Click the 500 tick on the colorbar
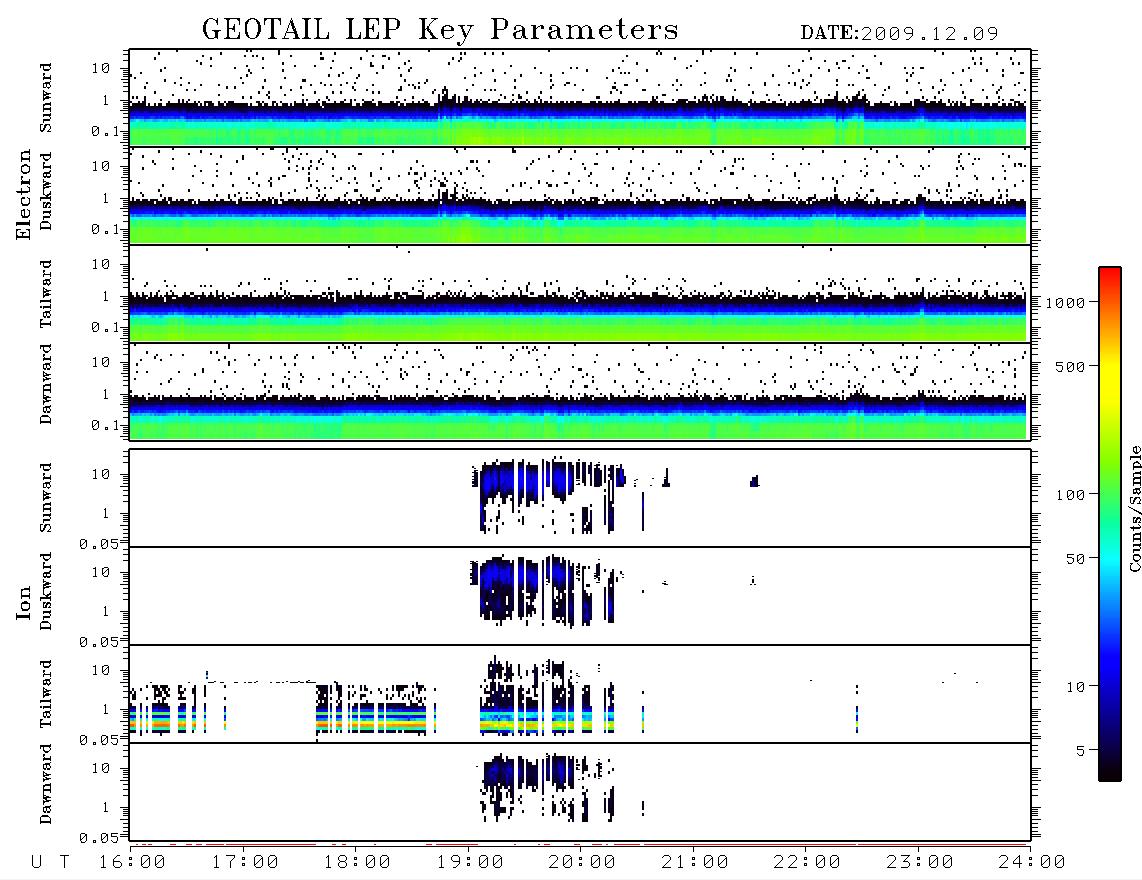Screen dimensions: 1142x880 tap(1070, 366)
